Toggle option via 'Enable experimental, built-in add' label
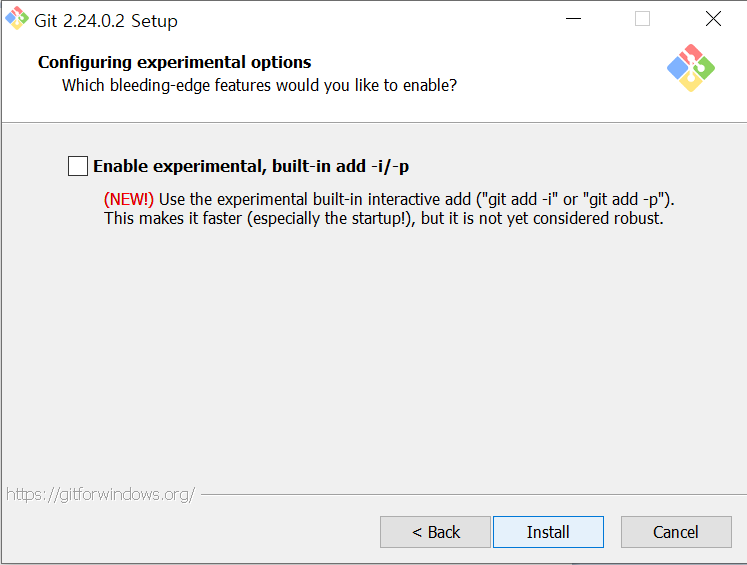The image size is (747, 565). 251,166
